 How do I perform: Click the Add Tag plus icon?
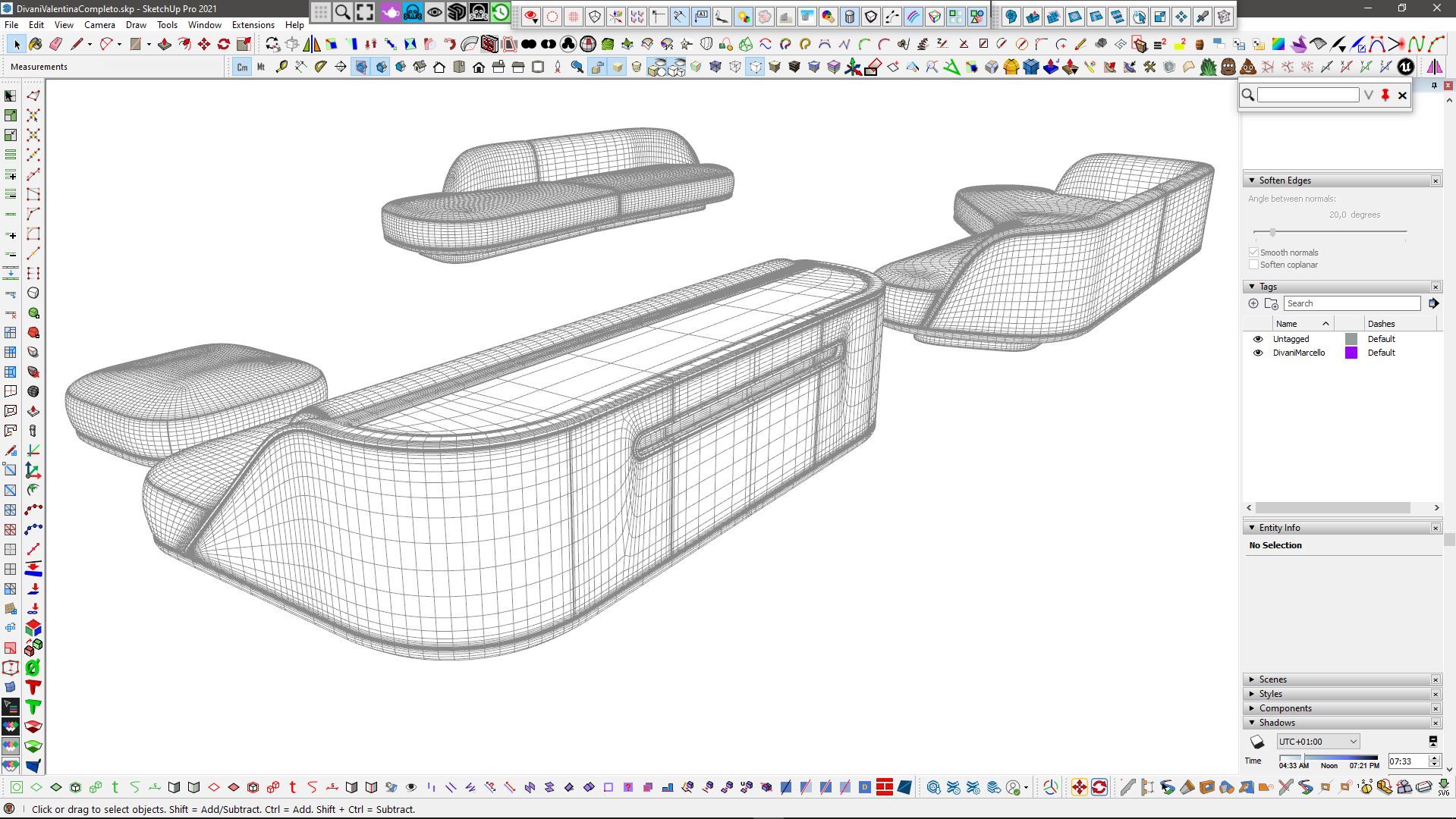click(1253, 303)
